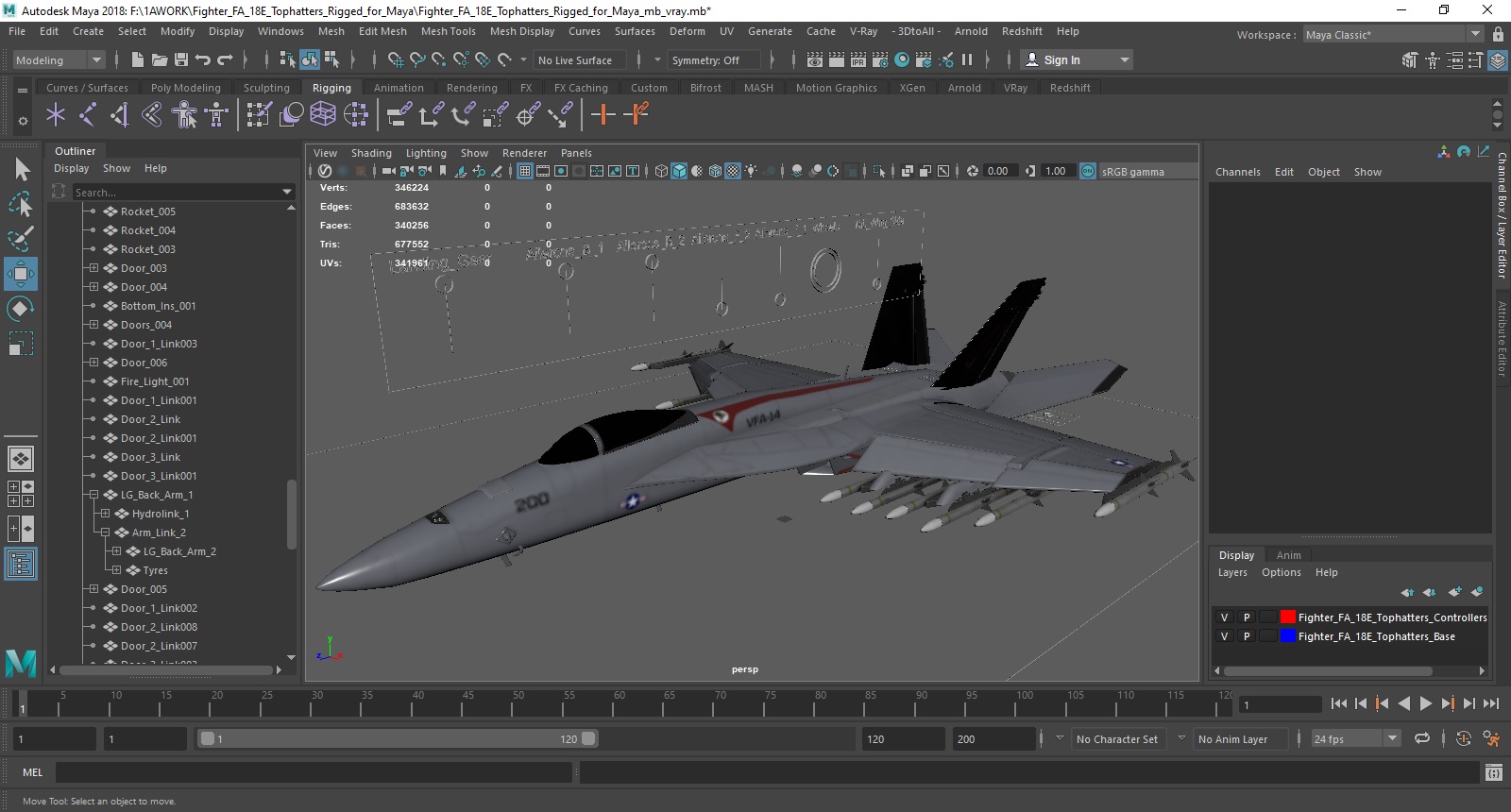Click the Save Scene disk icon
Screen dimensions: 1511x812
tap(181, 59)
